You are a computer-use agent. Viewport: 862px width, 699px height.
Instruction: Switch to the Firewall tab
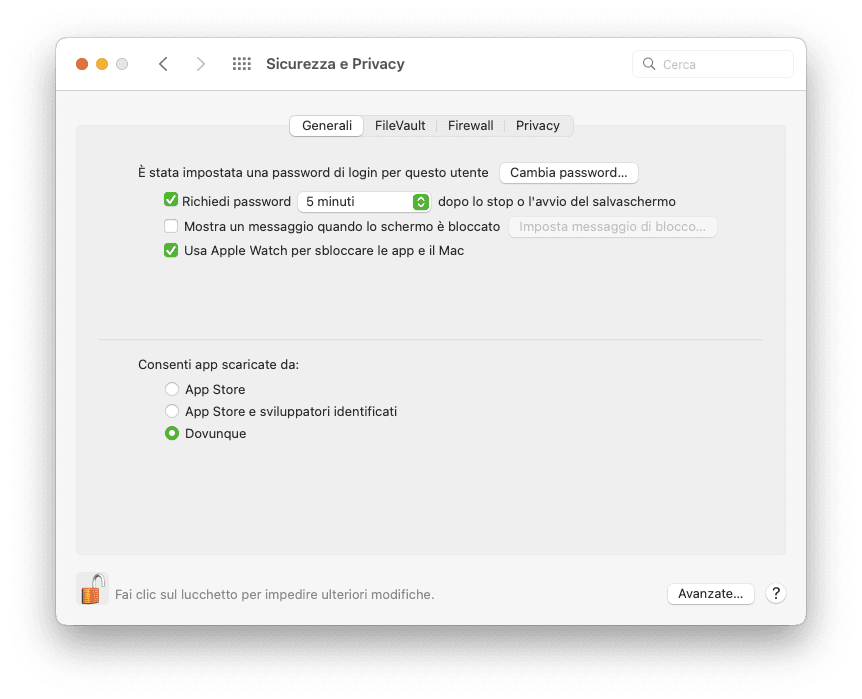click(x=471, y=125)
